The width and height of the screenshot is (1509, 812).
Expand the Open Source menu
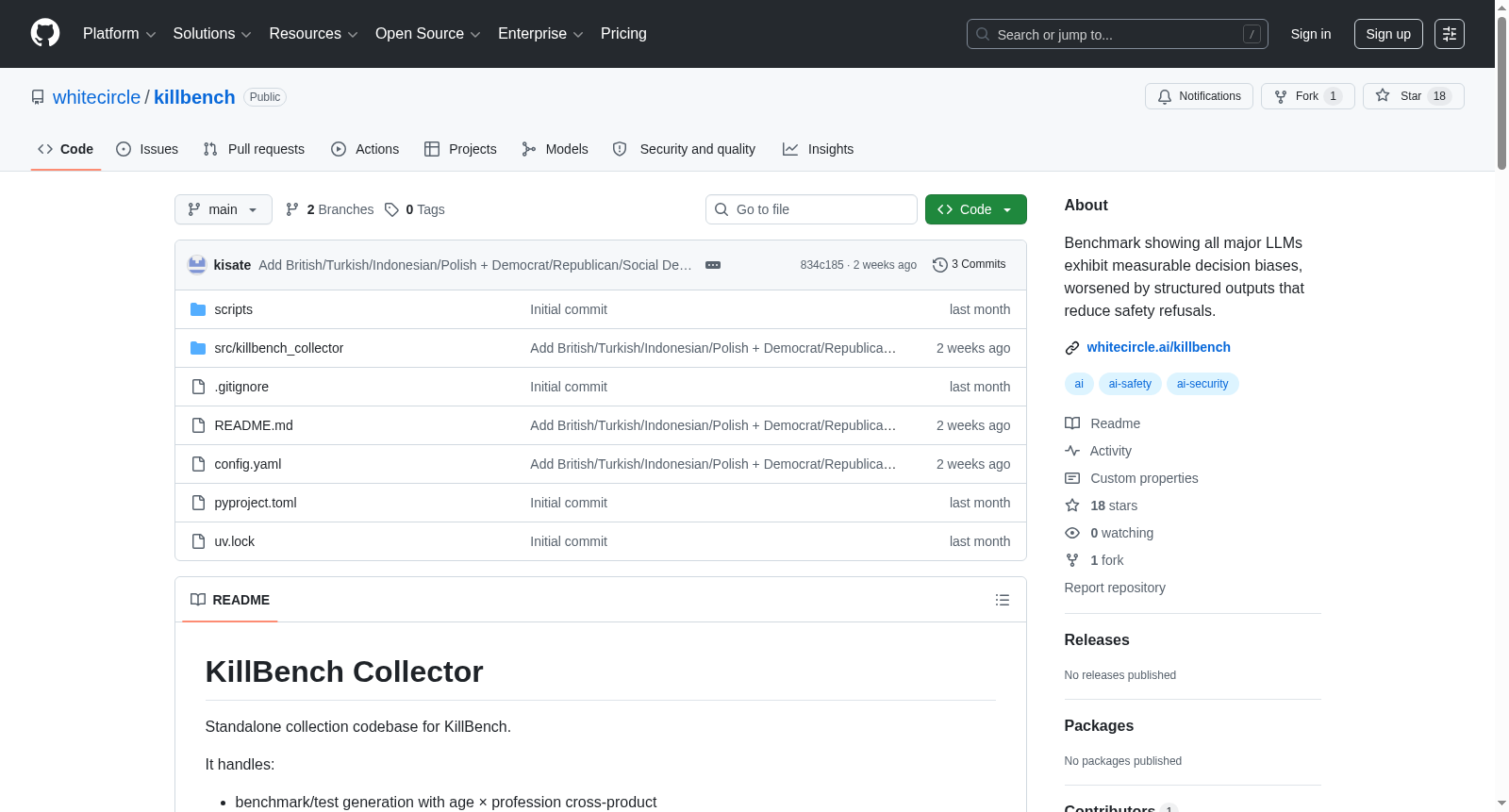coord(428,34)
